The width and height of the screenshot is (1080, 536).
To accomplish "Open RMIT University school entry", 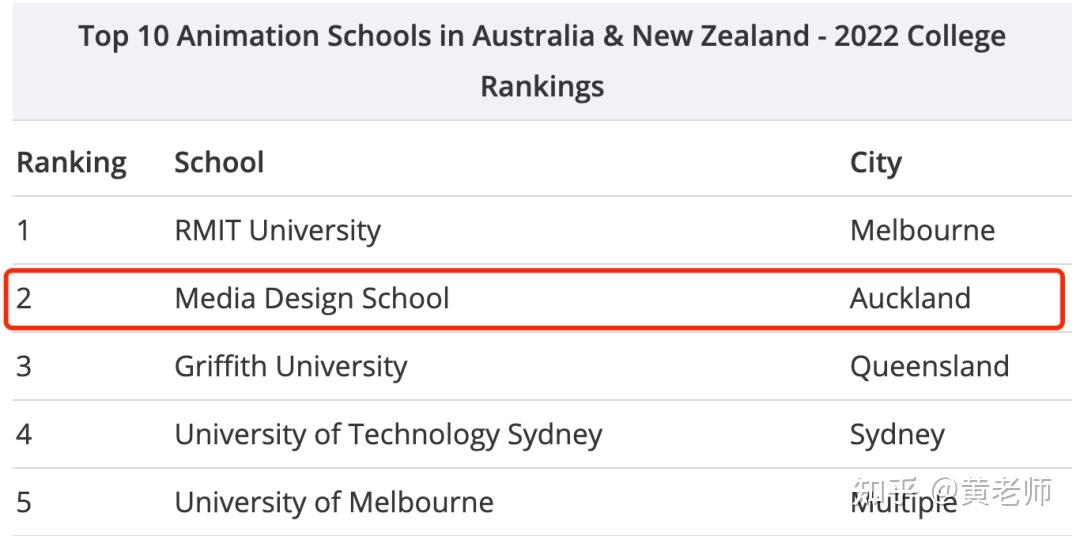I will click(278, 231).
